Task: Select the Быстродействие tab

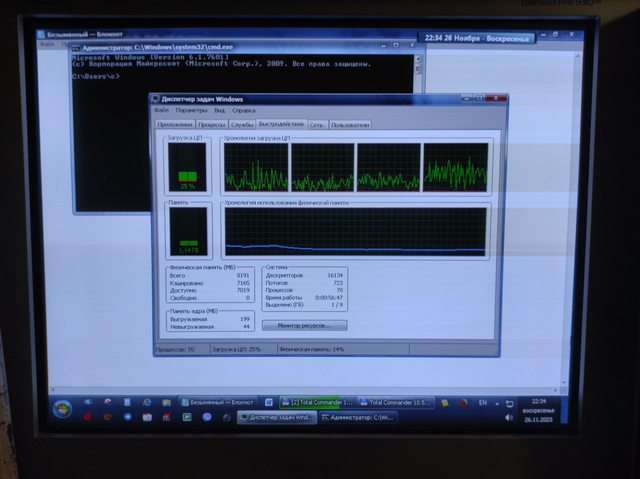Action: (x=282, y=124)
